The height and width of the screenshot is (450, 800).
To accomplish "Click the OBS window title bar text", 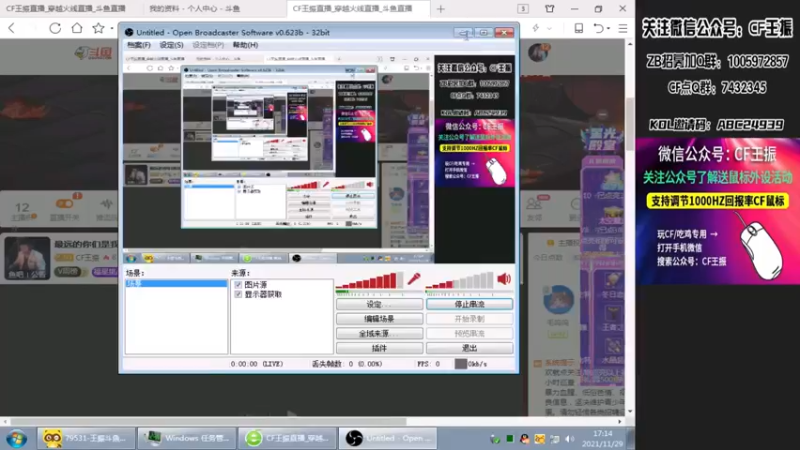I will pyautogui.click(x=233, y=33).
